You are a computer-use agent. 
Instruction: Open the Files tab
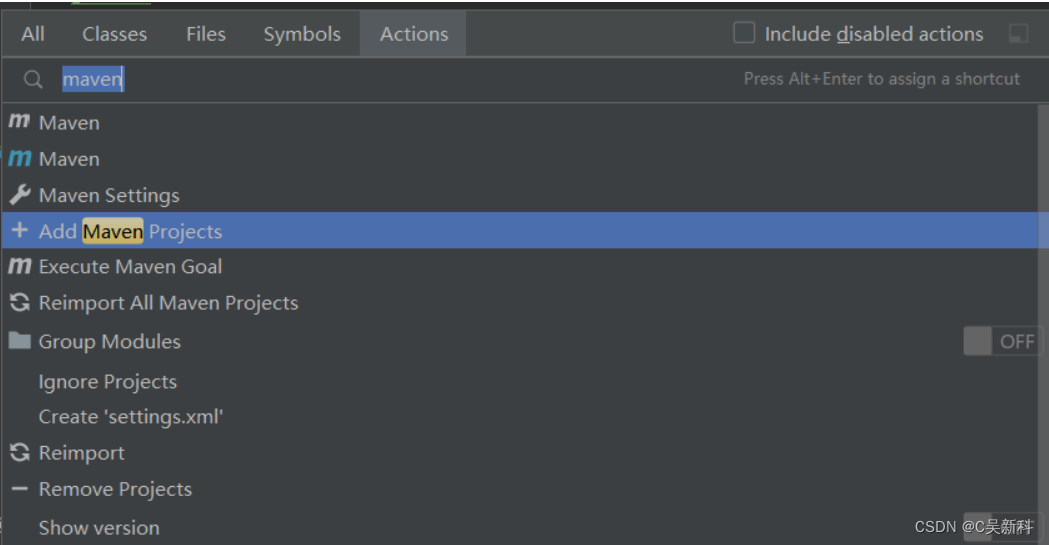tap(206, 34)
